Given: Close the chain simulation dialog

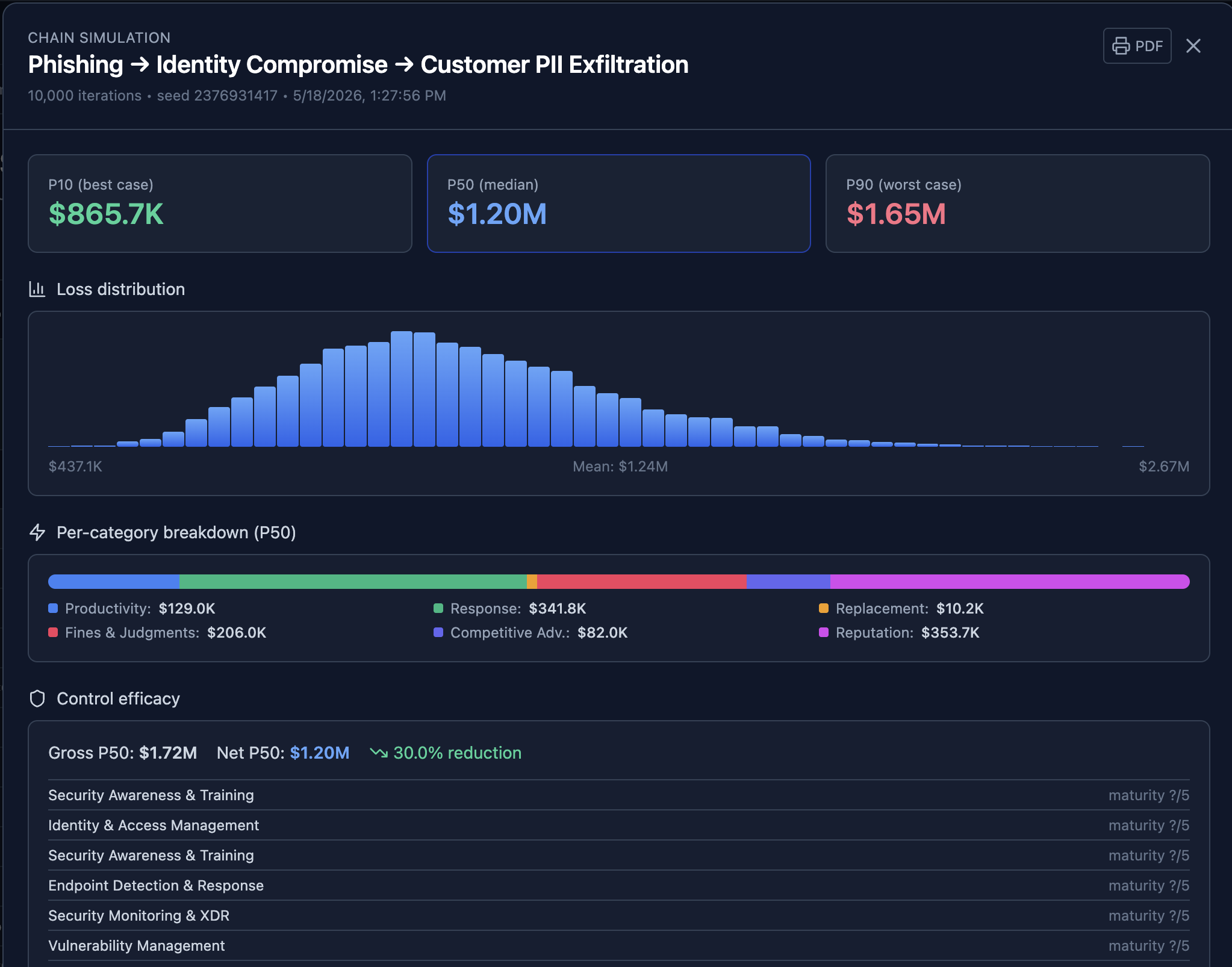Looking at the screenshot, I should click(1193, 46).
